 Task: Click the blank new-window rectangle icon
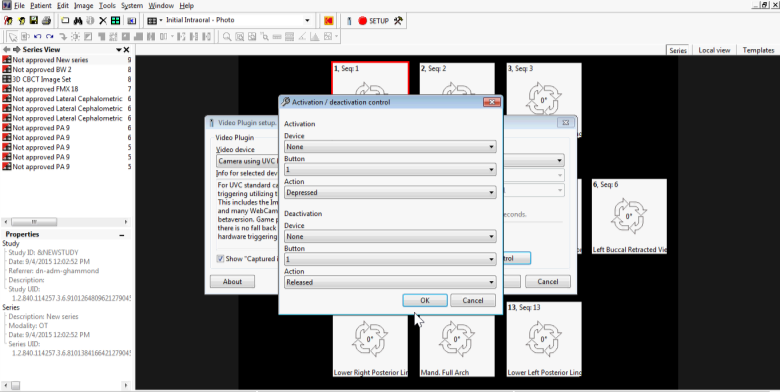65,20
